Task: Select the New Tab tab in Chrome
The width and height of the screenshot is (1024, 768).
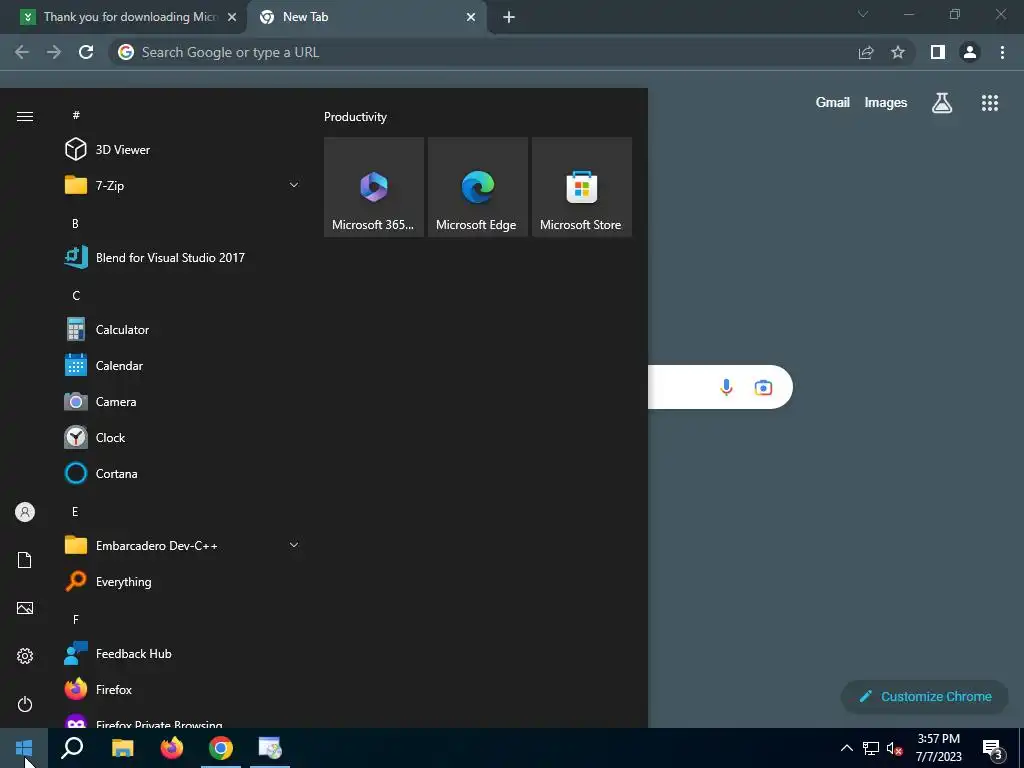Action: (366, 17)
